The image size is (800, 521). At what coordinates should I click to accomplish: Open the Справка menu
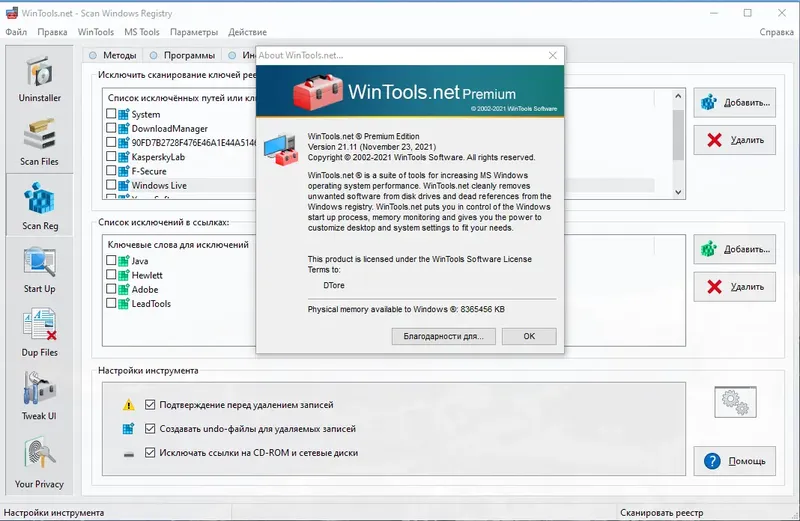(x=776, y=32)
